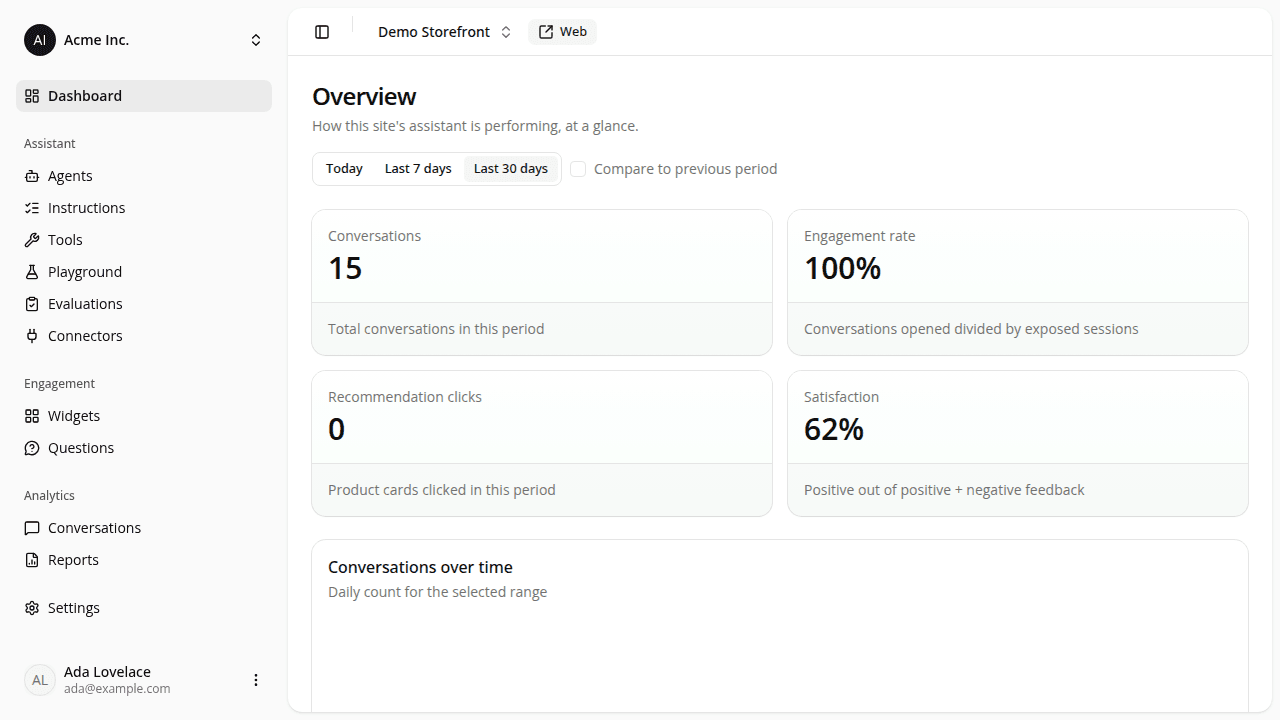The image size is (1280, 720).
Task: Expand the Acme Inc. organization switcher
Action: click(144, 40)
